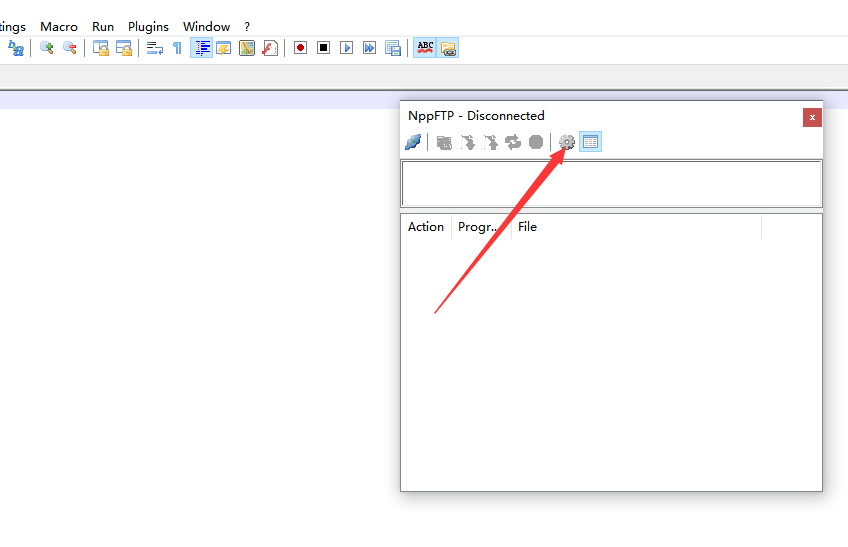Toggle Synchronize Vertical Scrolling icon

tap(101, 48)
